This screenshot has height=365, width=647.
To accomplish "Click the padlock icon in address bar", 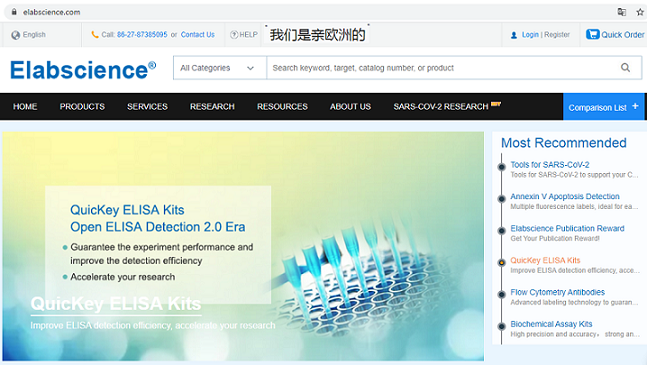I will click(14, 12).
